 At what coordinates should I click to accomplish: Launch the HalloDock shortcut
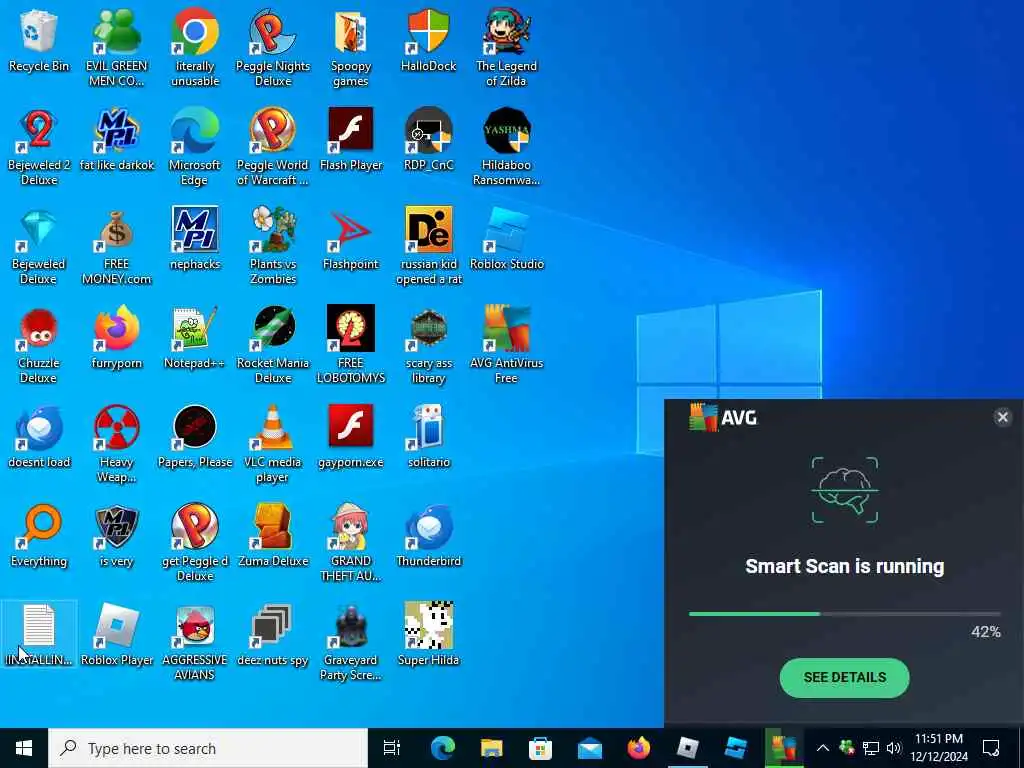coord(428,39)
